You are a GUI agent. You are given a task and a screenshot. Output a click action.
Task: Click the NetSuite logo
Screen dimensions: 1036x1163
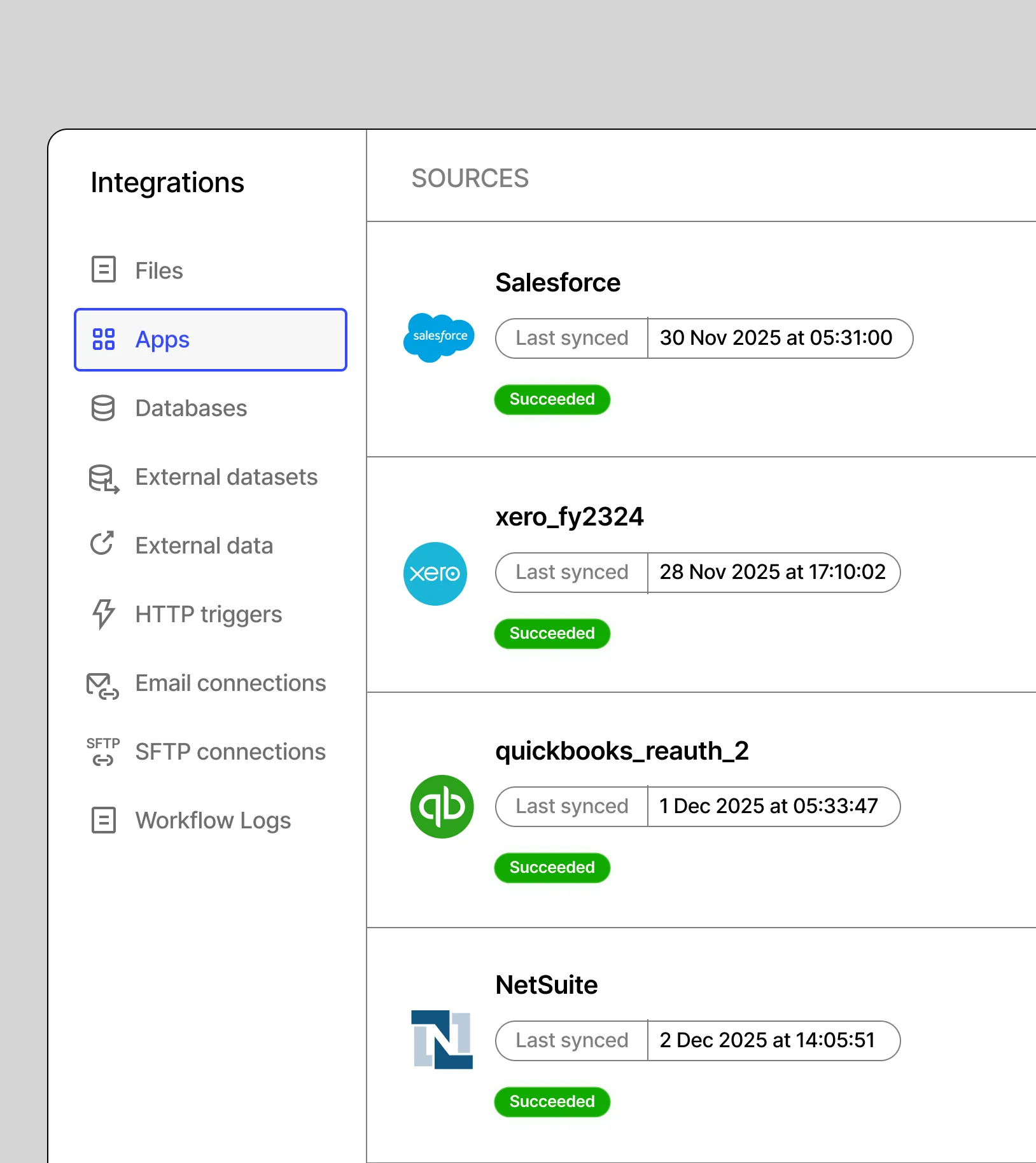(442, 1040)
